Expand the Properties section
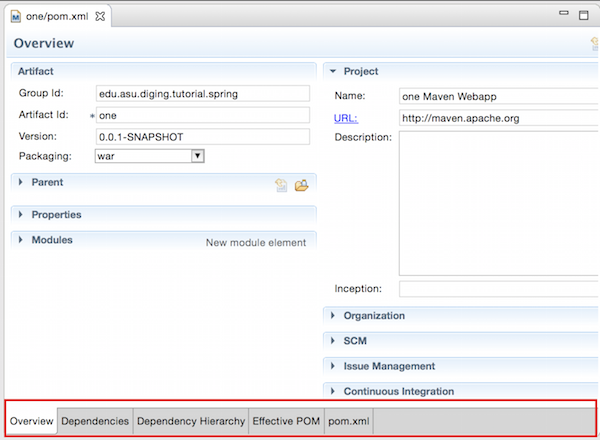600x440 pixels. (x=21, y=215)
